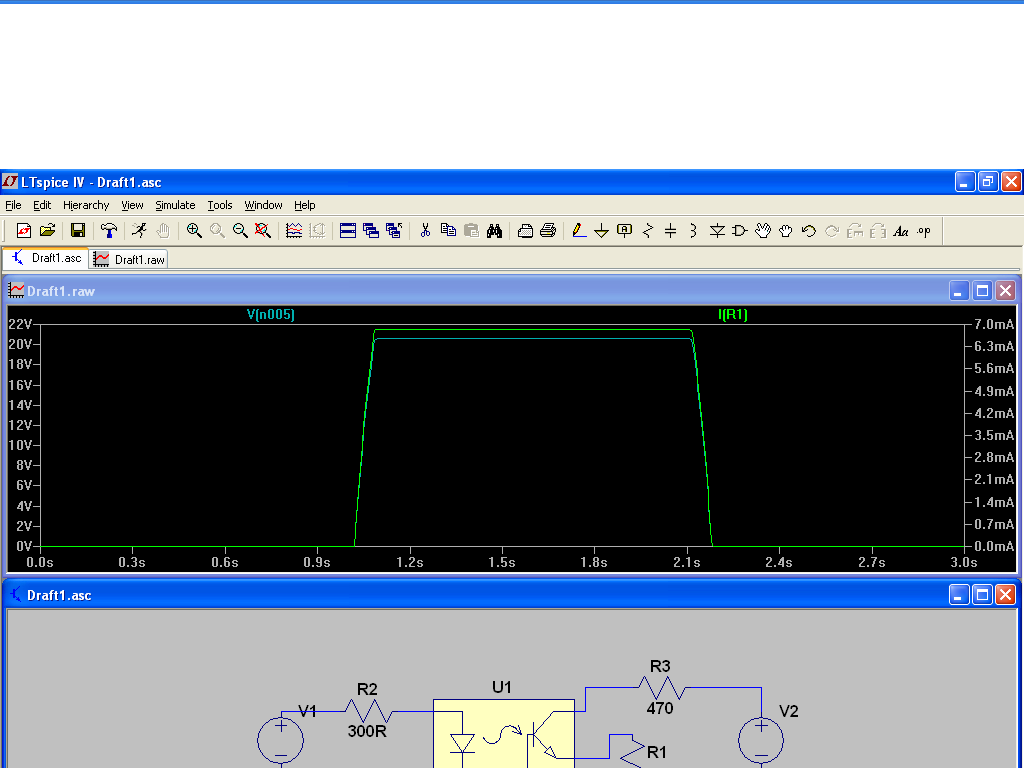Open the Simulate menu
Screen dimensions: 1024x768
(x=175, y=205)
